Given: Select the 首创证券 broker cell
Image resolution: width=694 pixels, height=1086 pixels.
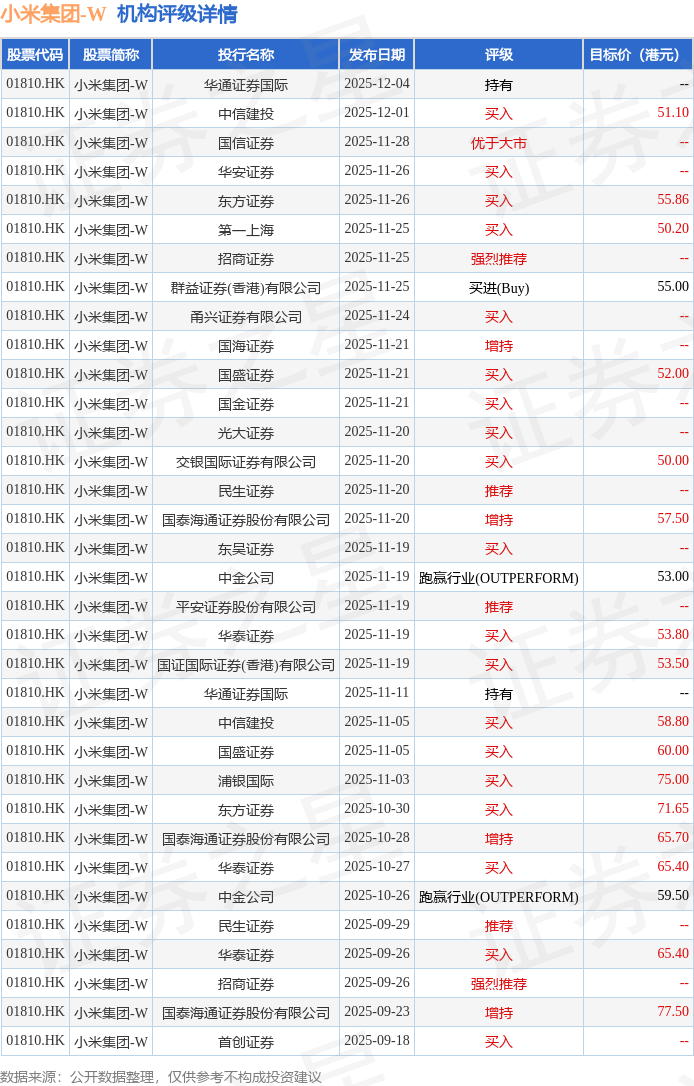Looking at the screenshot, I should coord(246,1042).
